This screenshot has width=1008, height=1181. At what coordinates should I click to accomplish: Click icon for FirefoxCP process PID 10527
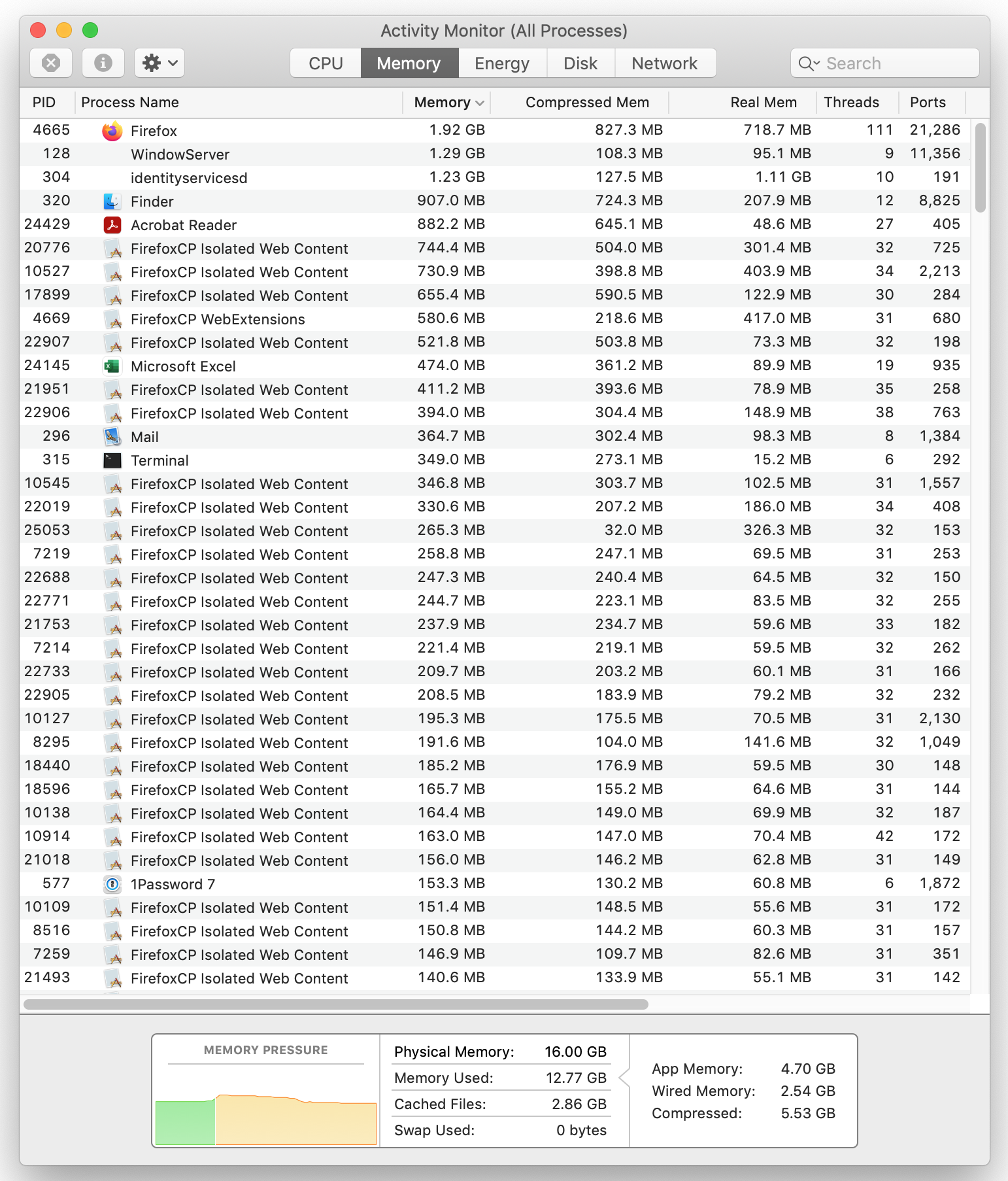(x=112, y=272)
